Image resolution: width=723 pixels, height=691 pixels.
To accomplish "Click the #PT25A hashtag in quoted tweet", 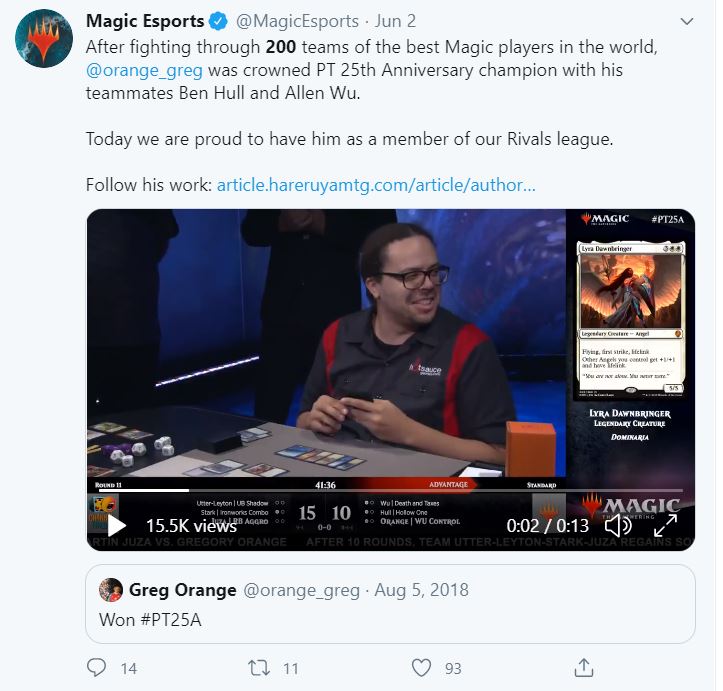I will 171,620.
